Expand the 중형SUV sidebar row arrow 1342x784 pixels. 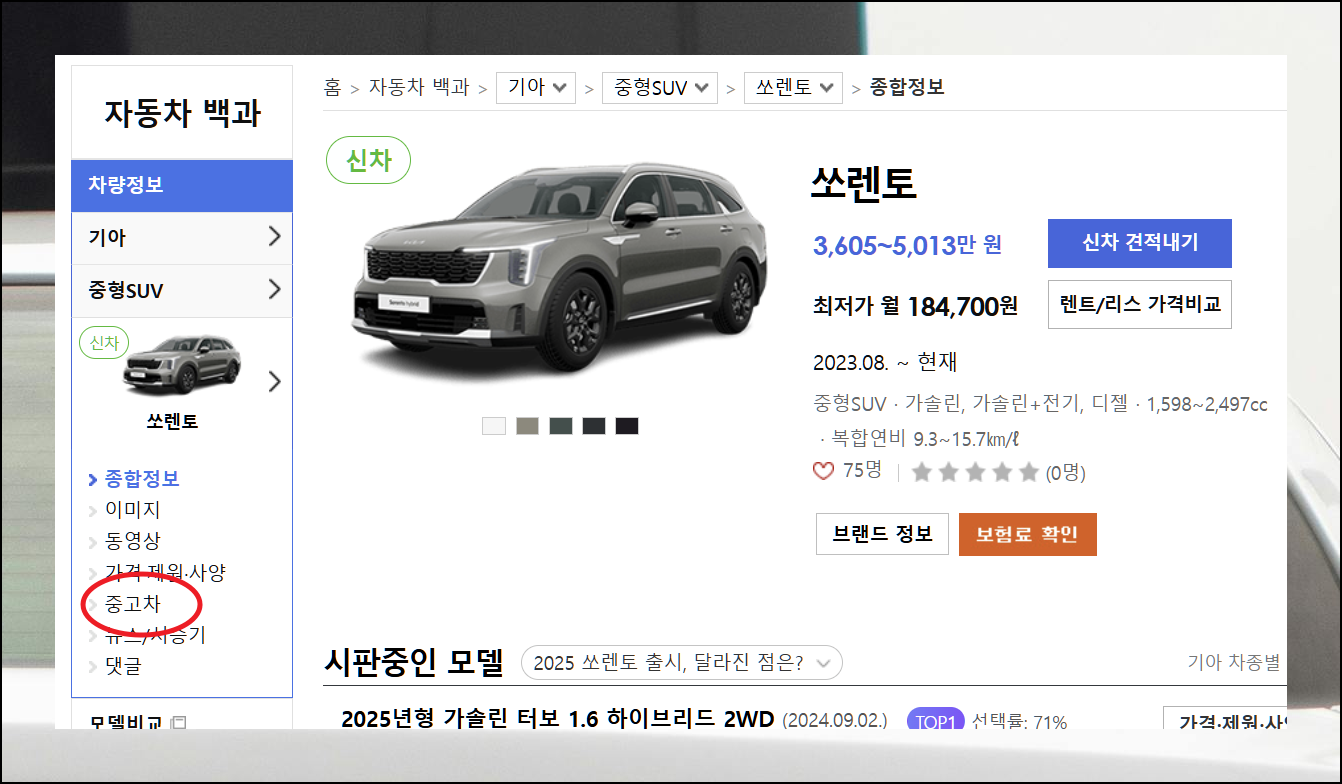coord(275,290)
